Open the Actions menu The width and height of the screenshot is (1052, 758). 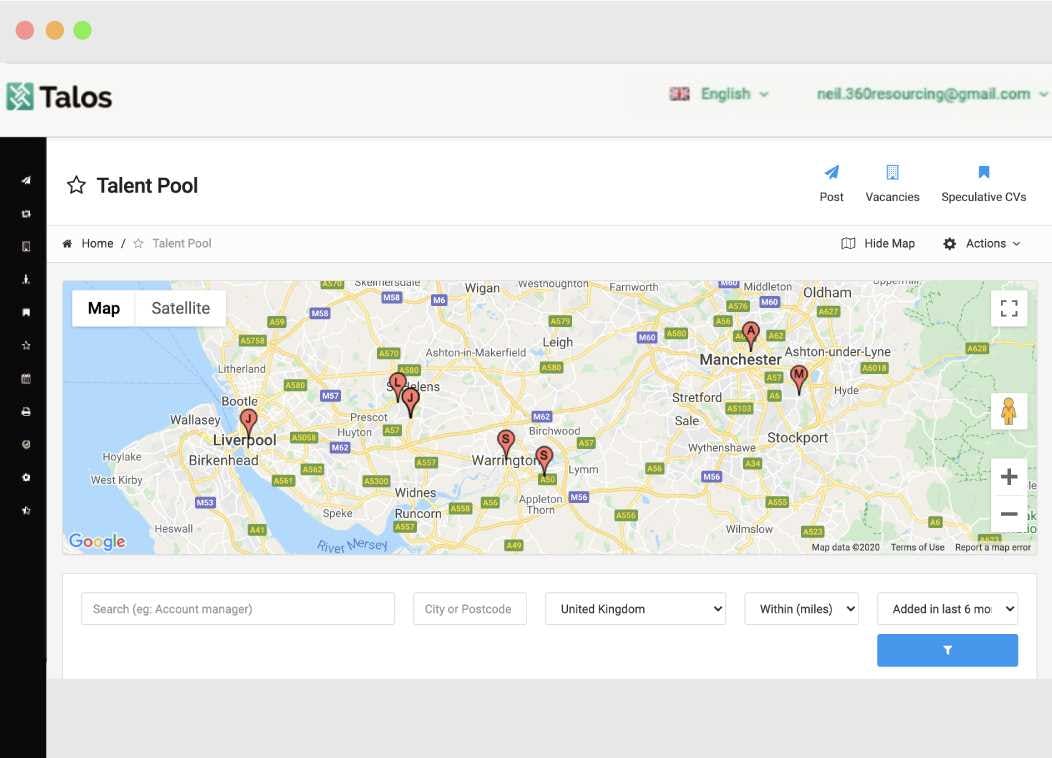point(983,243)
